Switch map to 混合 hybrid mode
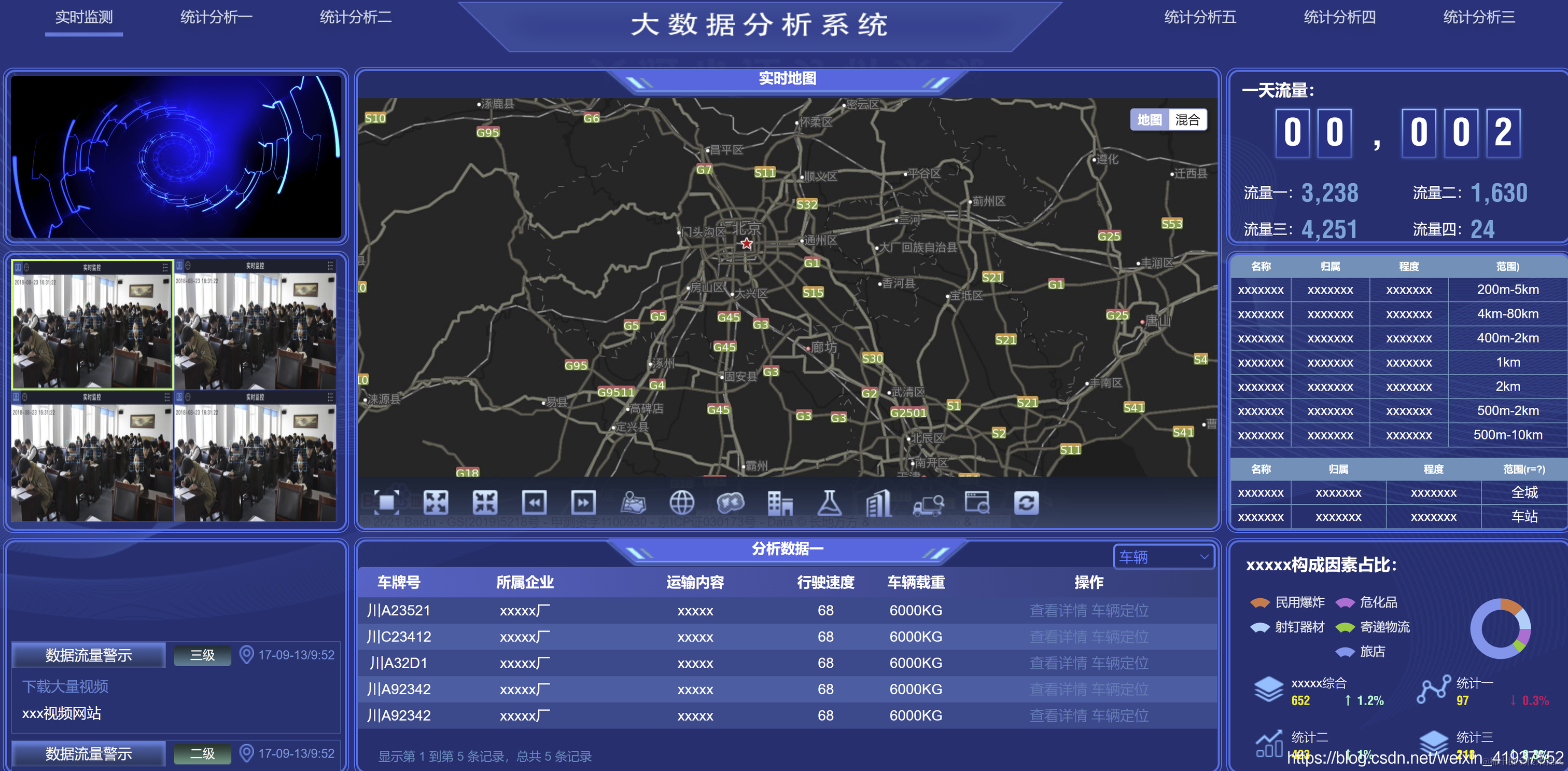1568x771 pixels. 1186,120
